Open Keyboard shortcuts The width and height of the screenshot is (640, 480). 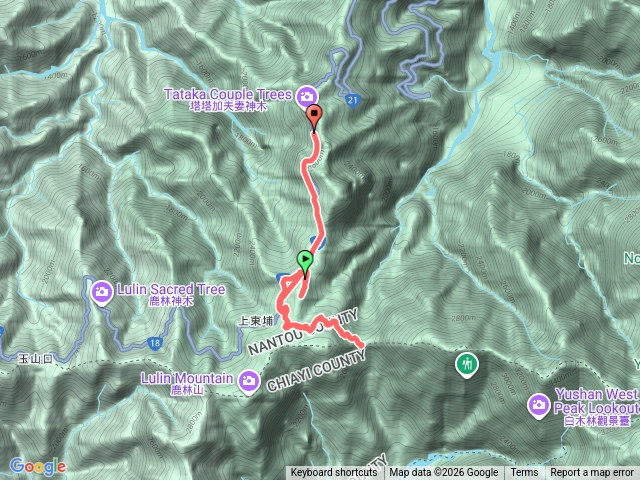coord(334,473)
